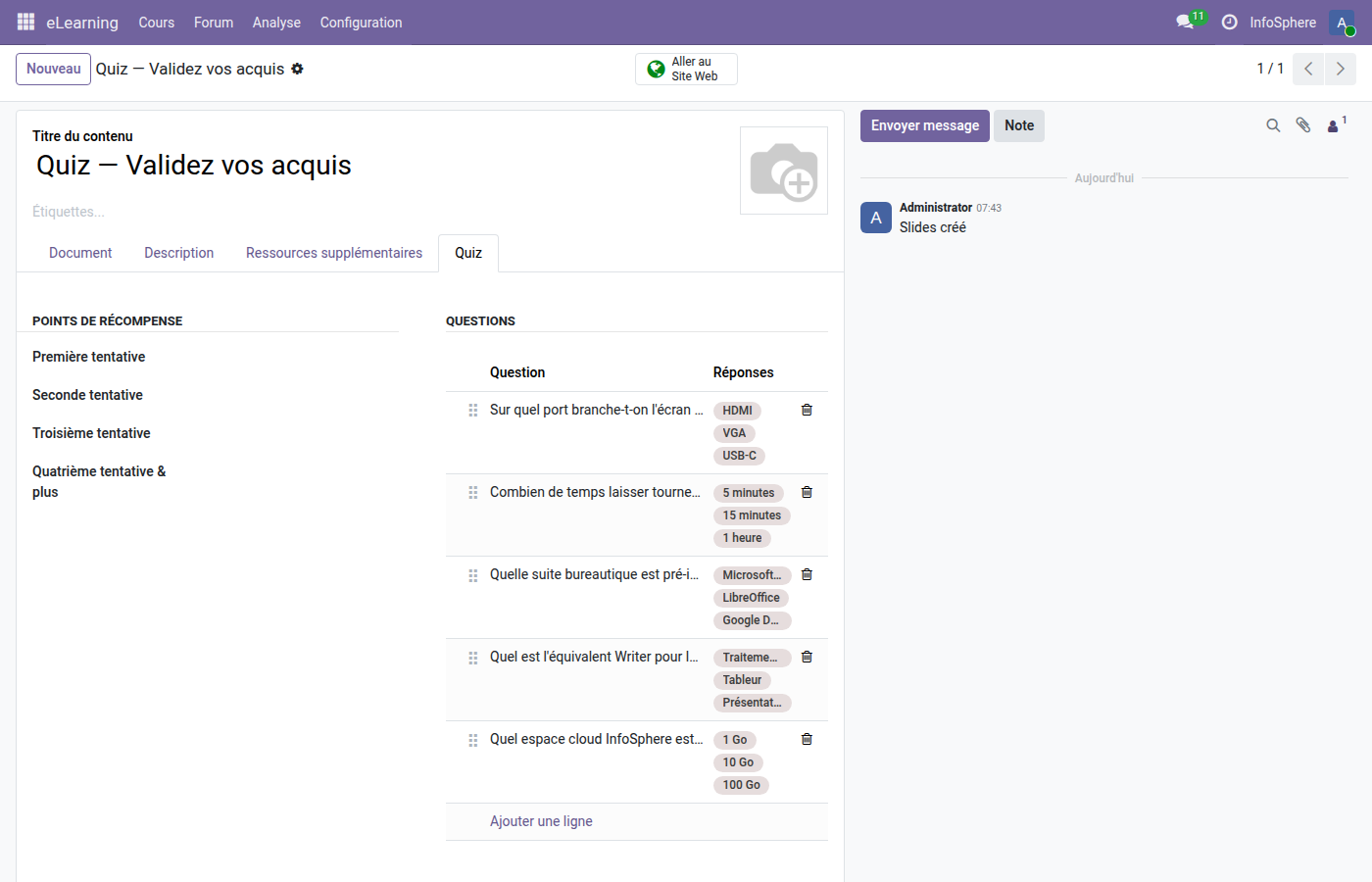1372x882 pixels.
Task: Open the apps grid menu
Action: click(24, 22)
